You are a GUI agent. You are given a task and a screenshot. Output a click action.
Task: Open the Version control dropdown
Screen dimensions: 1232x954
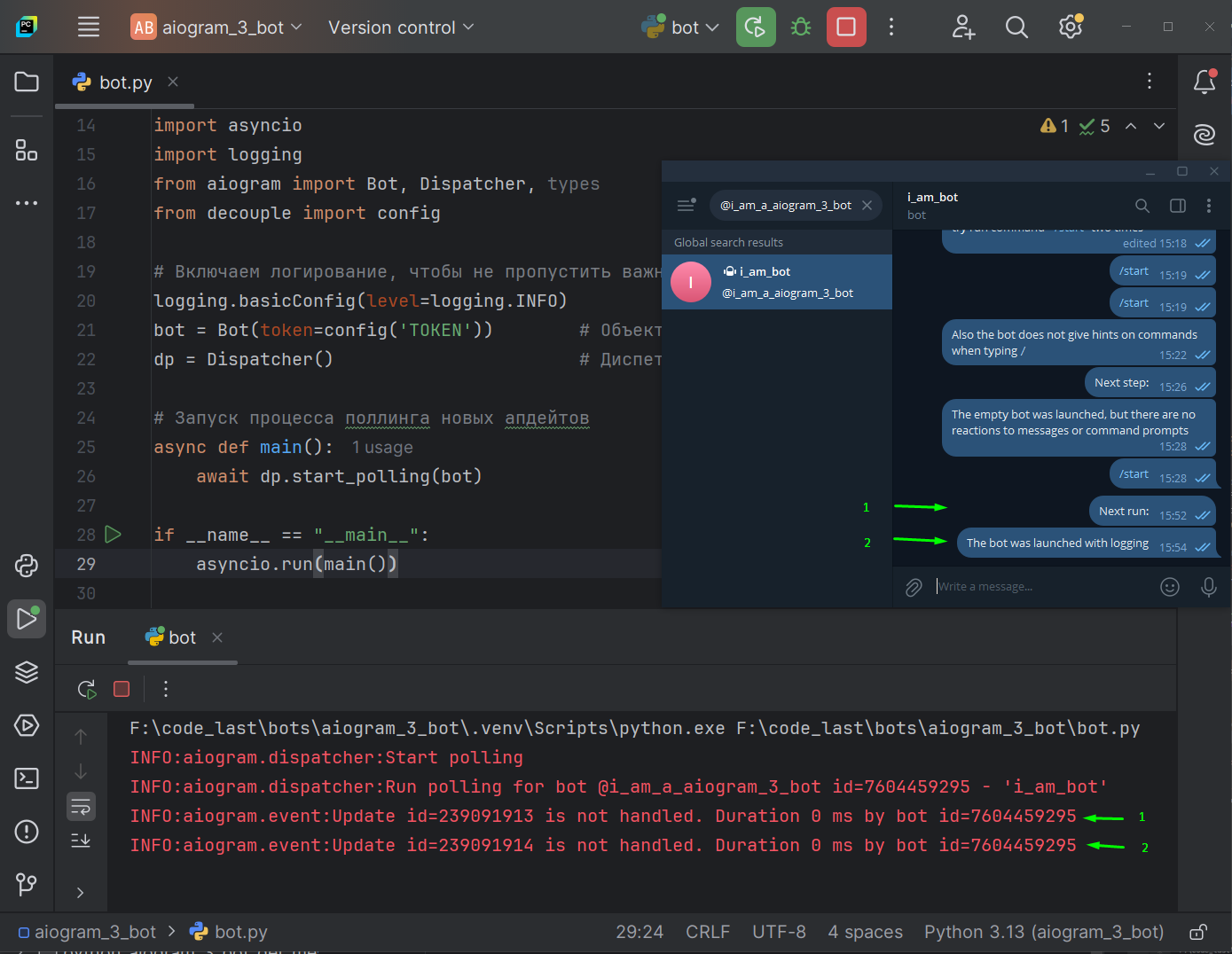click(x=401, y=27)
